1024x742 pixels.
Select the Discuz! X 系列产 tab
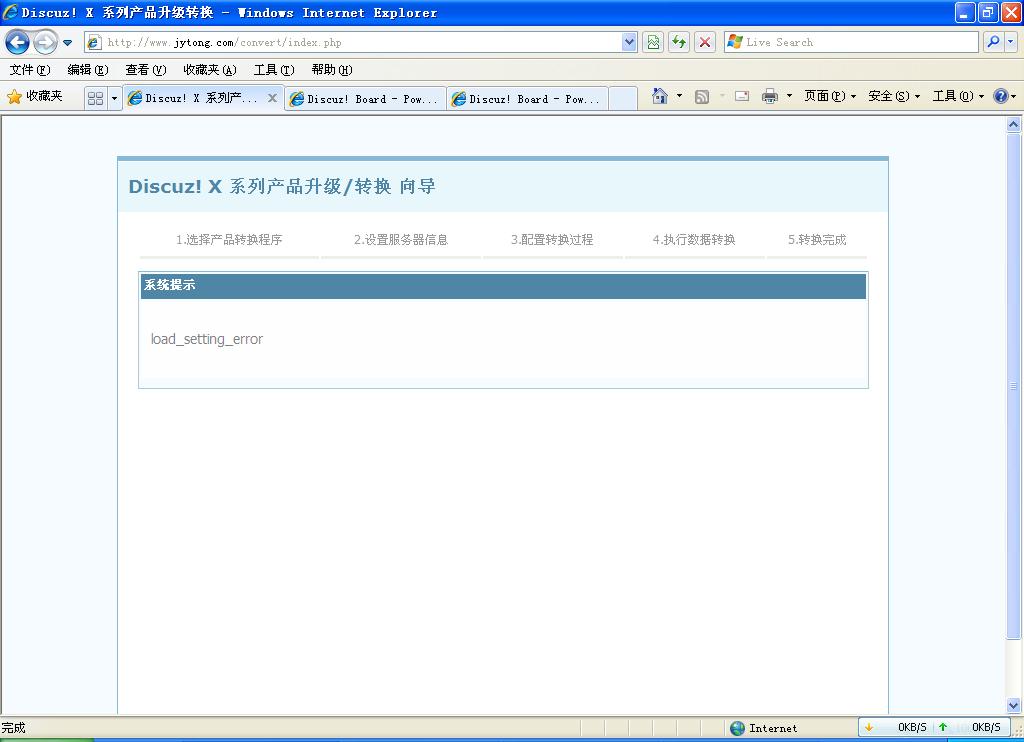click(193, 98)
